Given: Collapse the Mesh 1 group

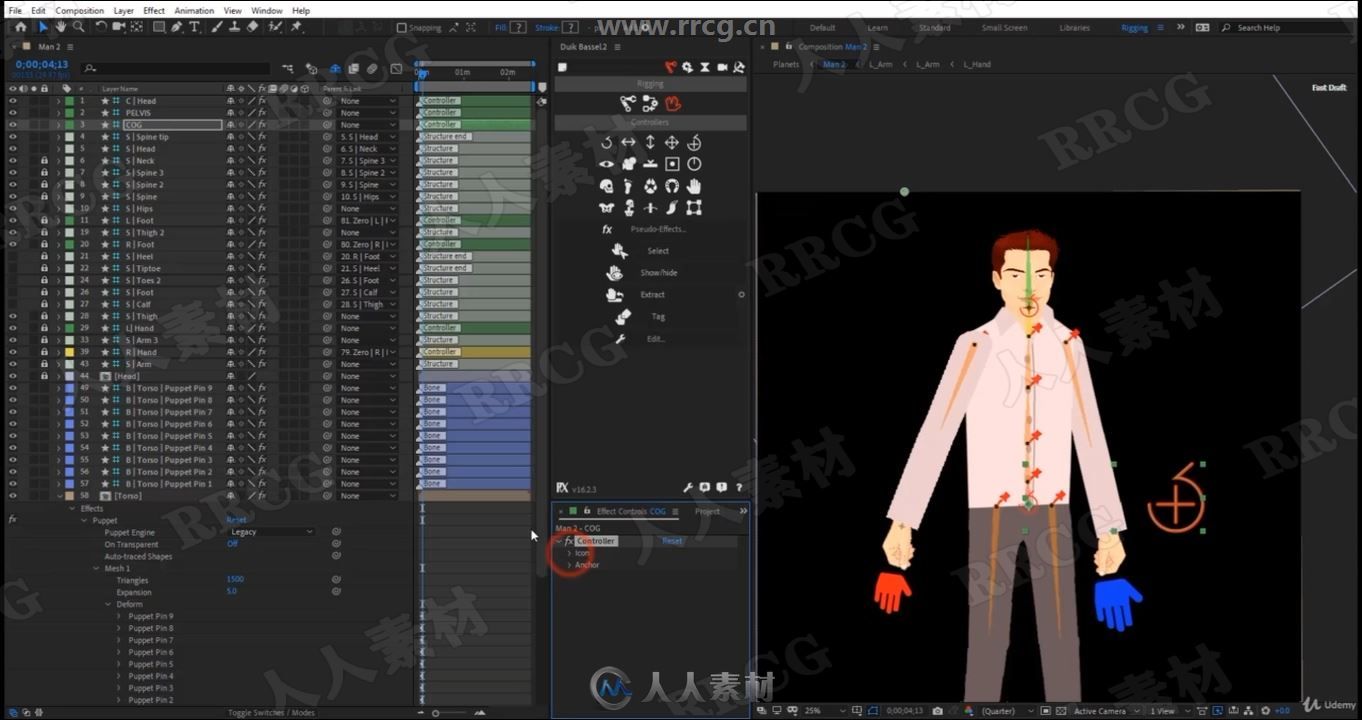Looking at the screenshot, I should click(x=97, y=568).
